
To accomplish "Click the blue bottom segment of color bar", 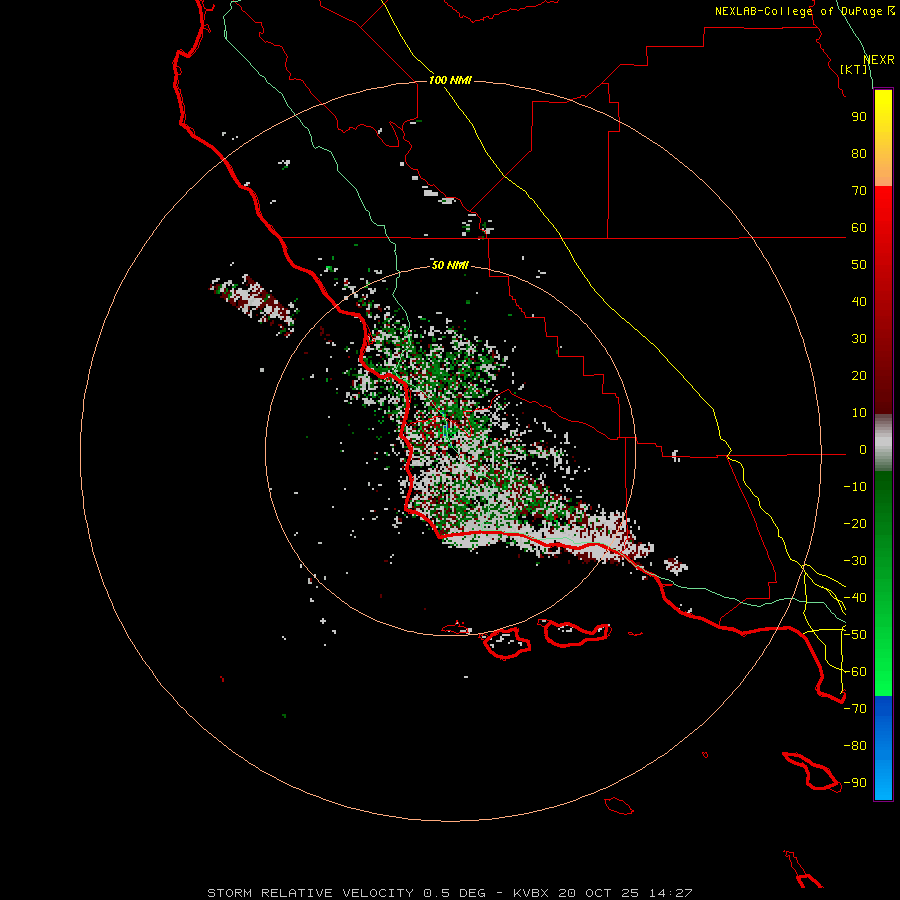I will 883,748.
